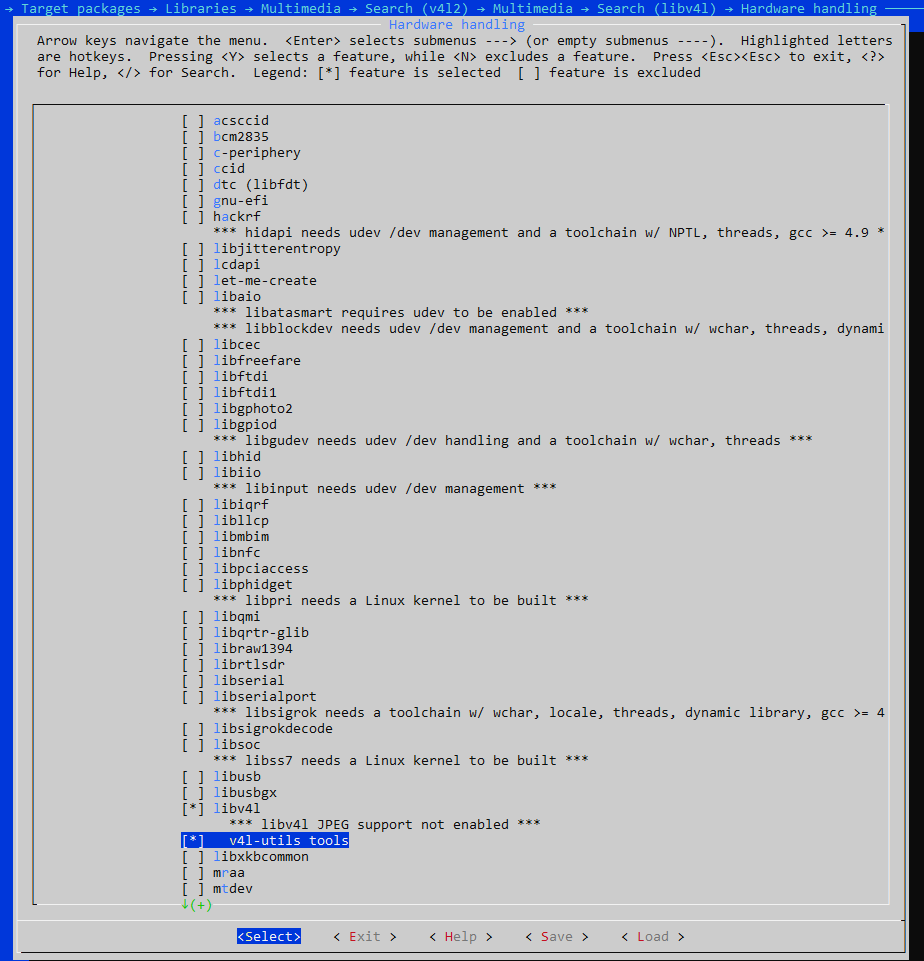
Task: Click libv4l JPEG support not enabled note
Action: [385, 824]
